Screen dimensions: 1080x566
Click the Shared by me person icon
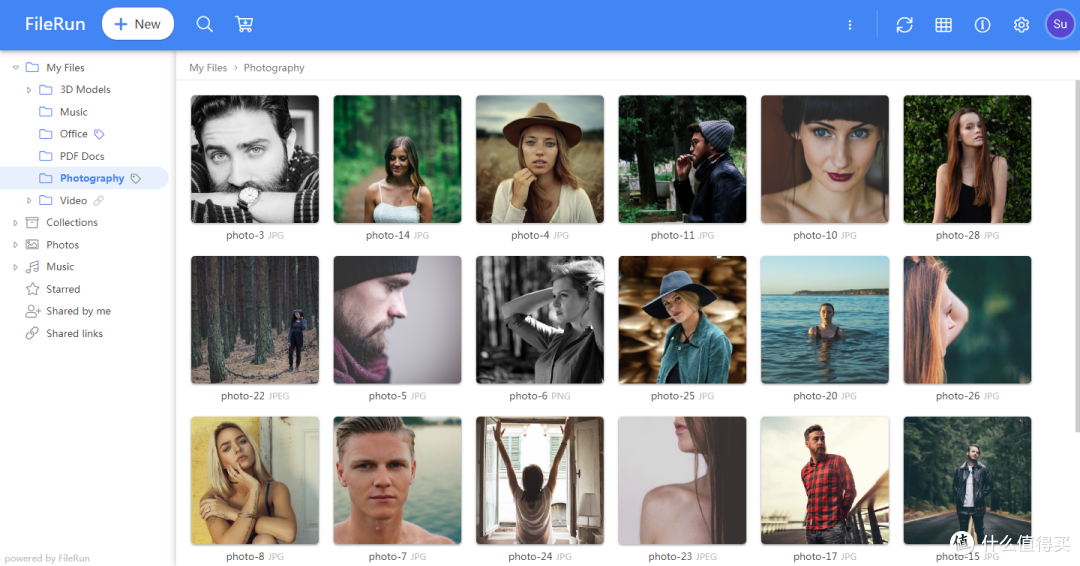pyautogui.click(x=33, y=311)
